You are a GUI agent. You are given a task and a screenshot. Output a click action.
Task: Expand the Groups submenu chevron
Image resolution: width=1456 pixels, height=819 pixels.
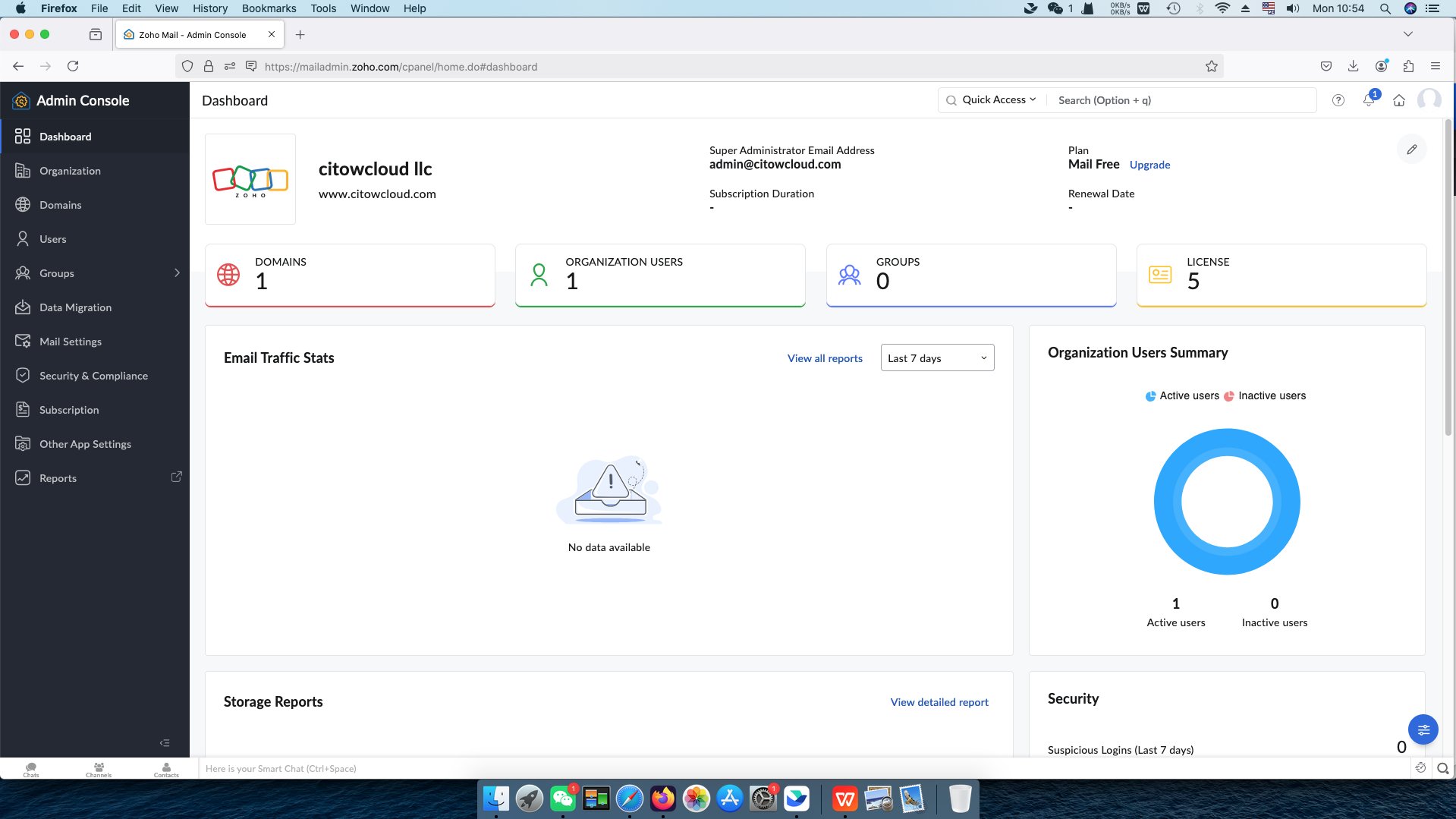point(177,273)
